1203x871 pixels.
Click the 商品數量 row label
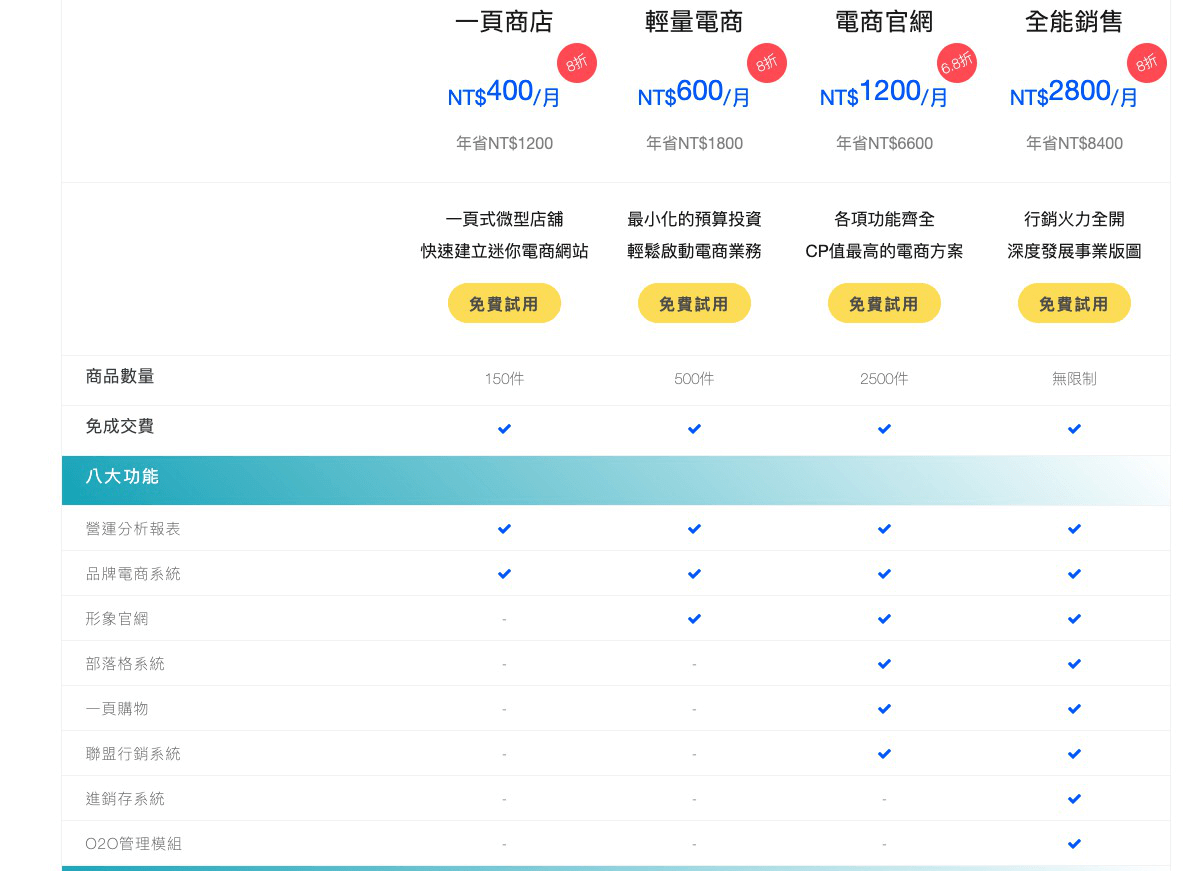click(120, 377)
